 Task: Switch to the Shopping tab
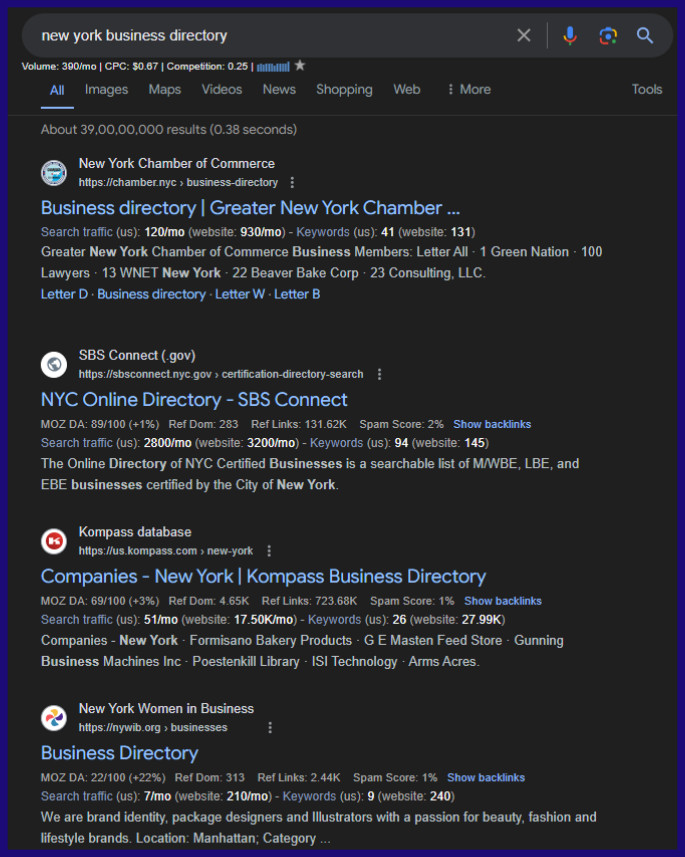click(x=344, y=89)
